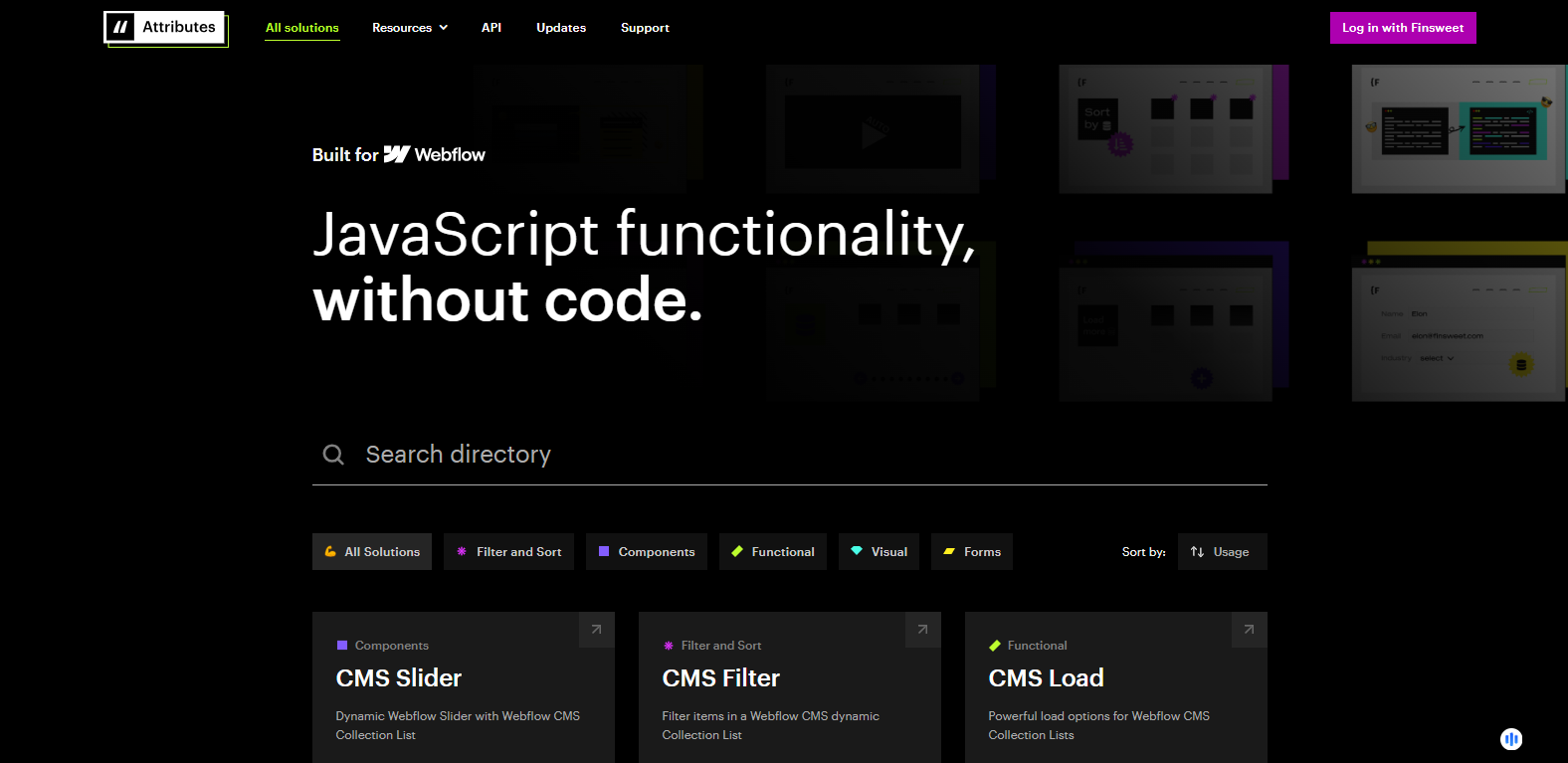This screenshot has height=763, width=1568.
Task: Open the CMS Load solution title
Action: coord(1047,678)
